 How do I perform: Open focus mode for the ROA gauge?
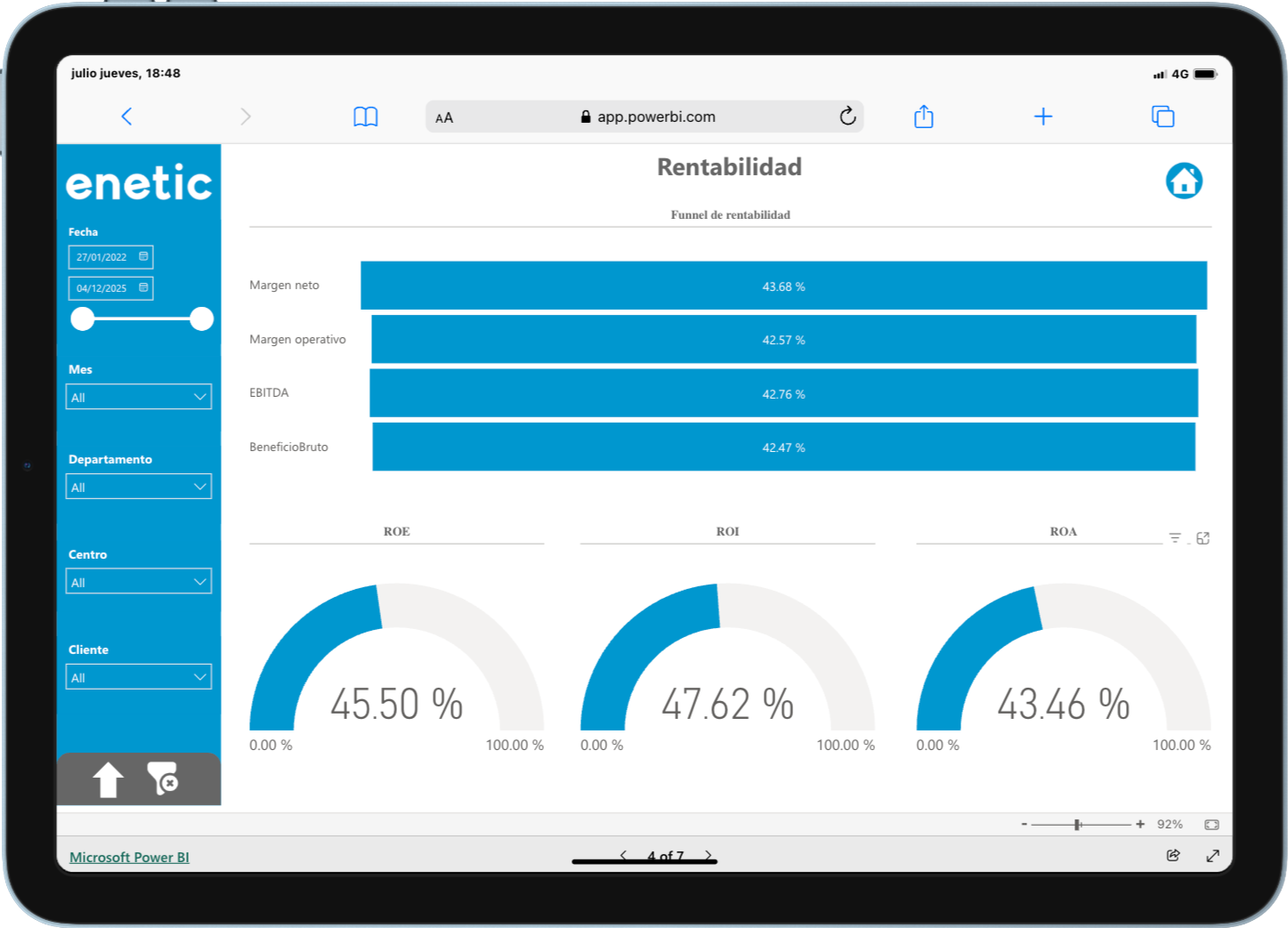click(x=1203, y=538)
